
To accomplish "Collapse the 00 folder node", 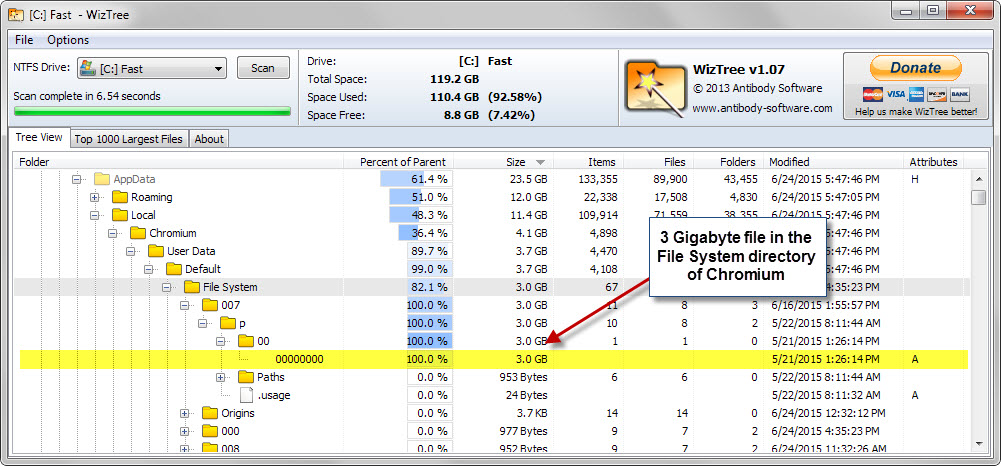I will 221,342.
